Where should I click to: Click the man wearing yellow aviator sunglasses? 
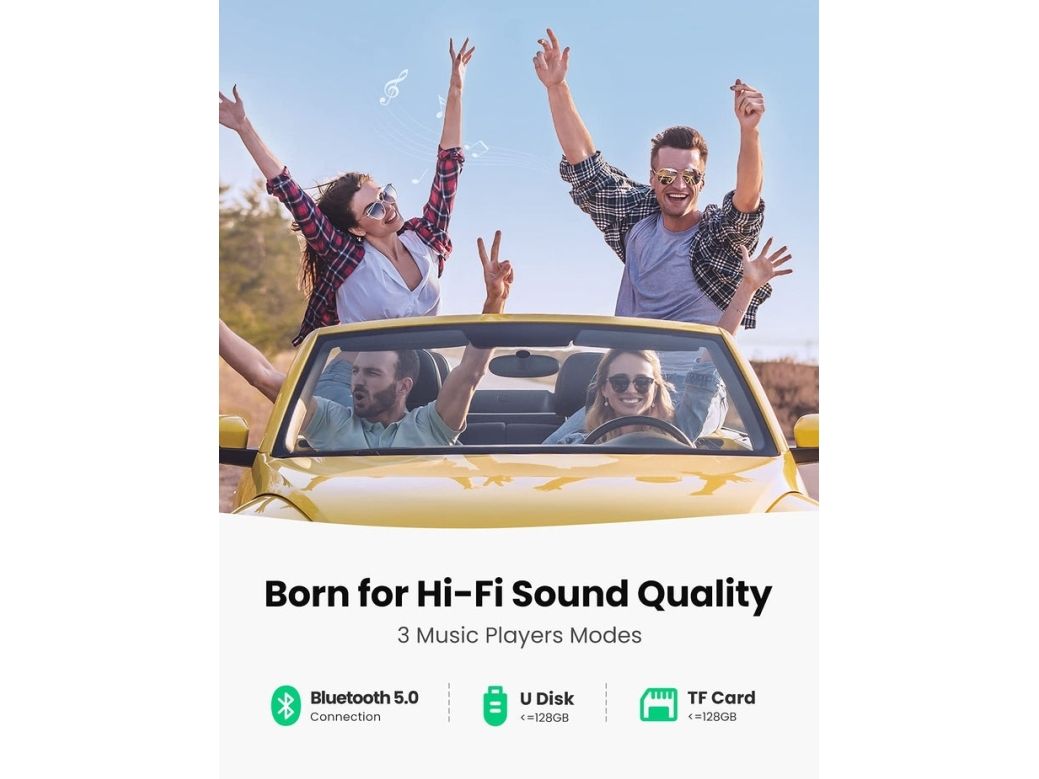tap(666, 212)
